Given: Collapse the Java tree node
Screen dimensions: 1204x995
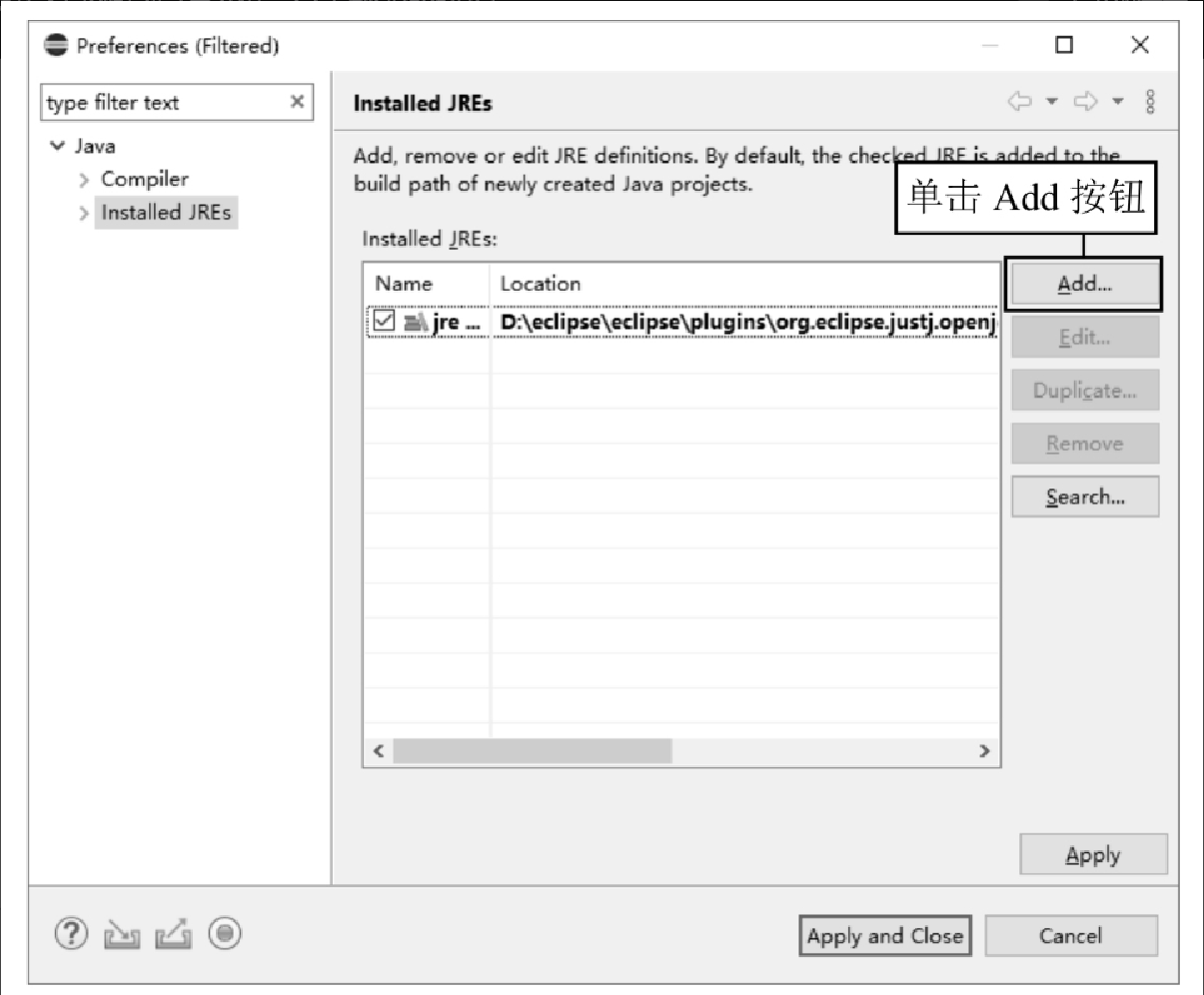Looking at the screenshot, I should [57, 146].
